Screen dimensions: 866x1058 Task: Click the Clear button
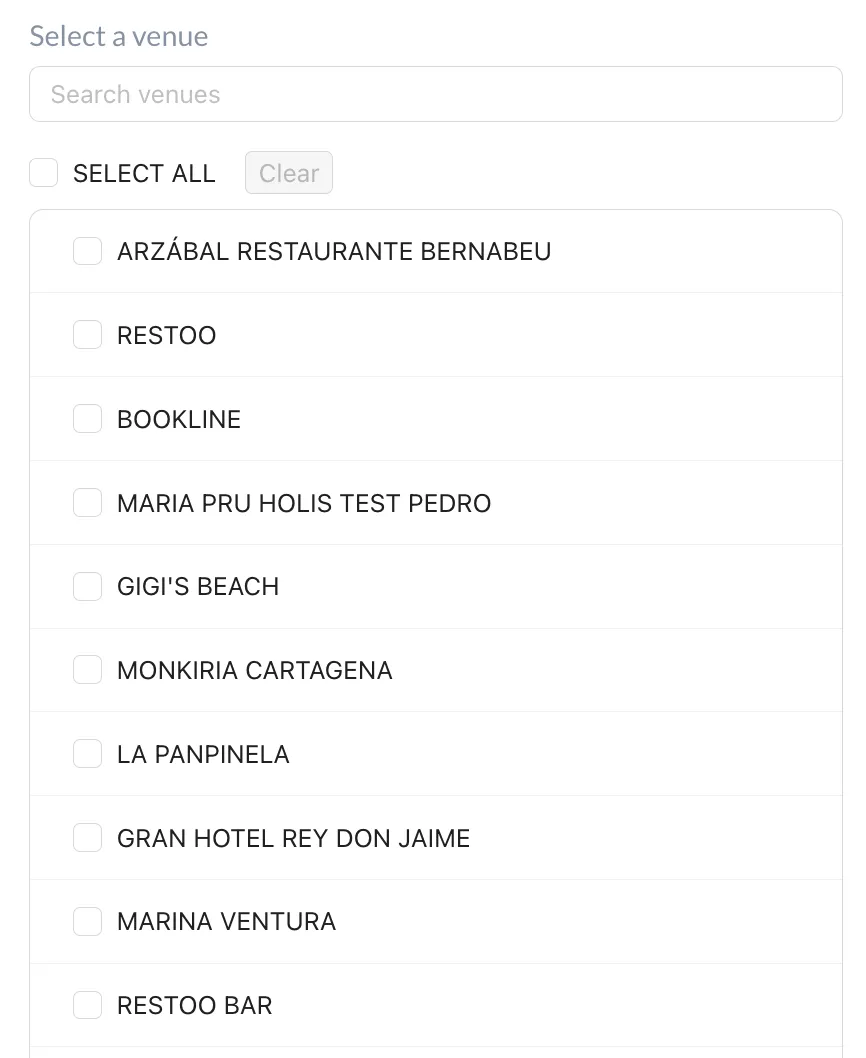point(289,173)
